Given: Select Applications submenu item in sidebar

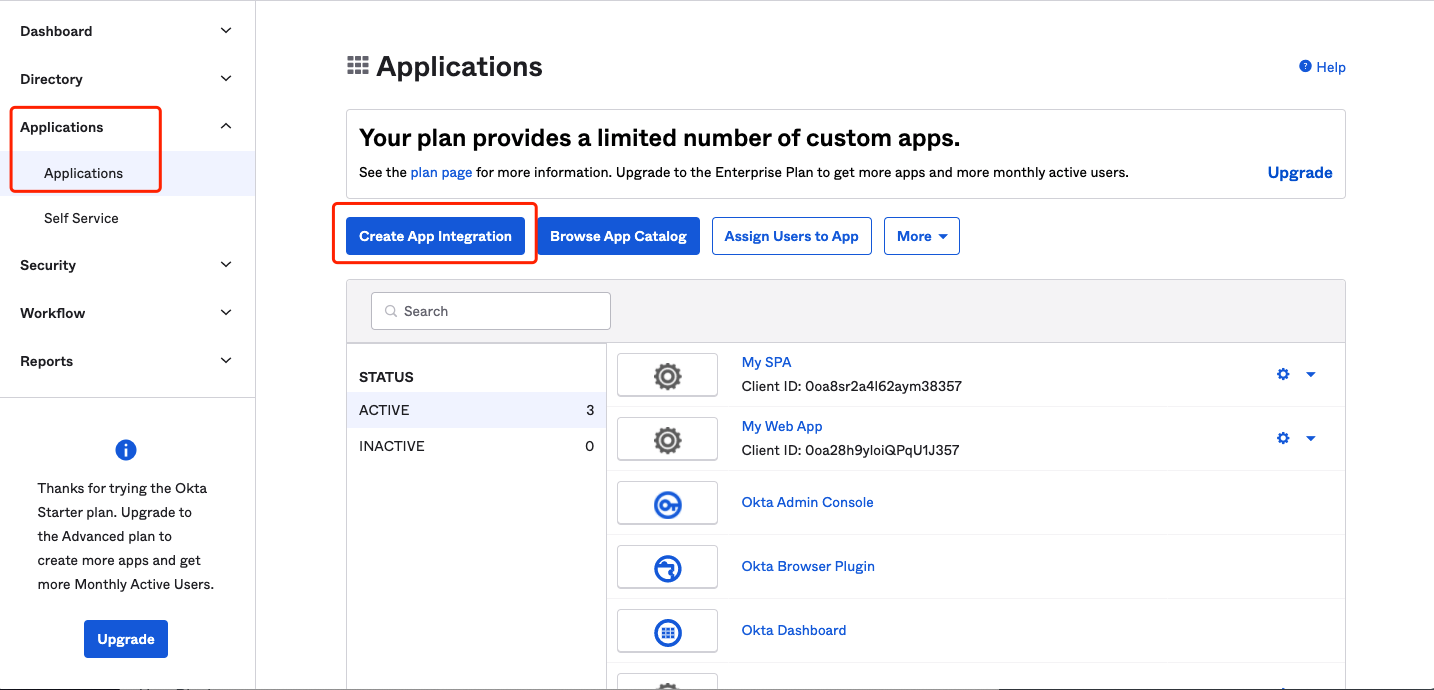Looking at the screenshot, I should point(127,173).
